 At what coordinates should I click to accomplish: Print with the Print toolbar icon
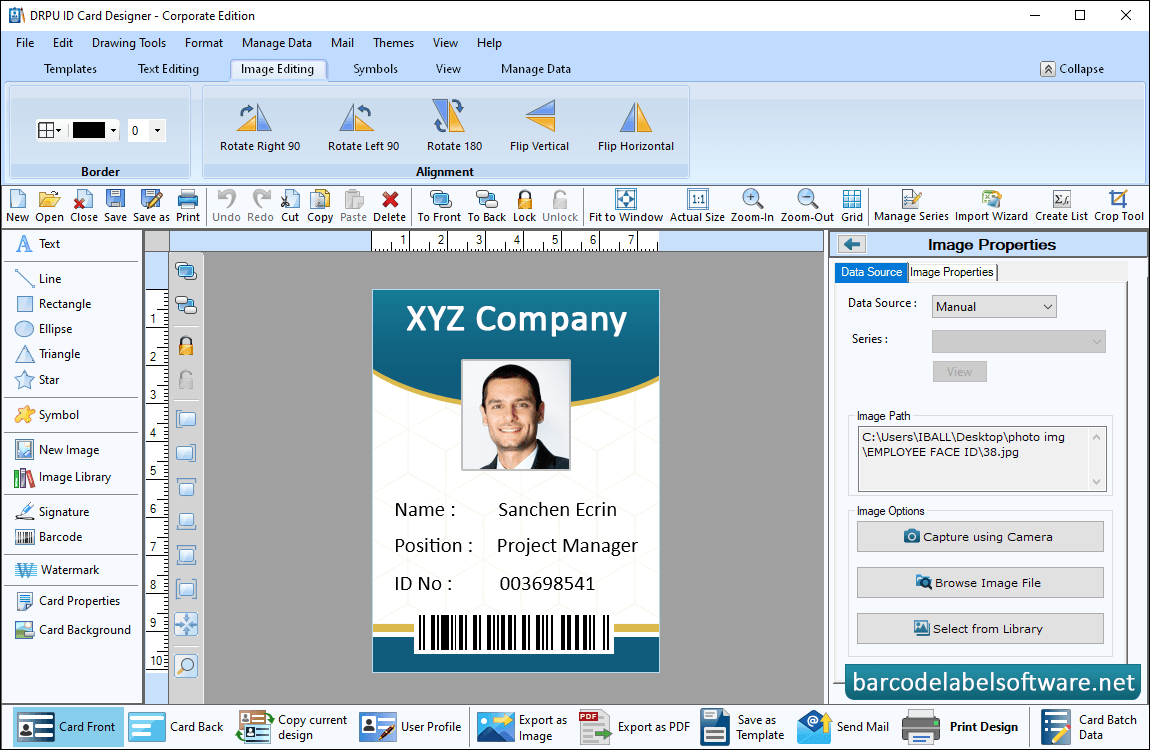click(x=188, y=205)
